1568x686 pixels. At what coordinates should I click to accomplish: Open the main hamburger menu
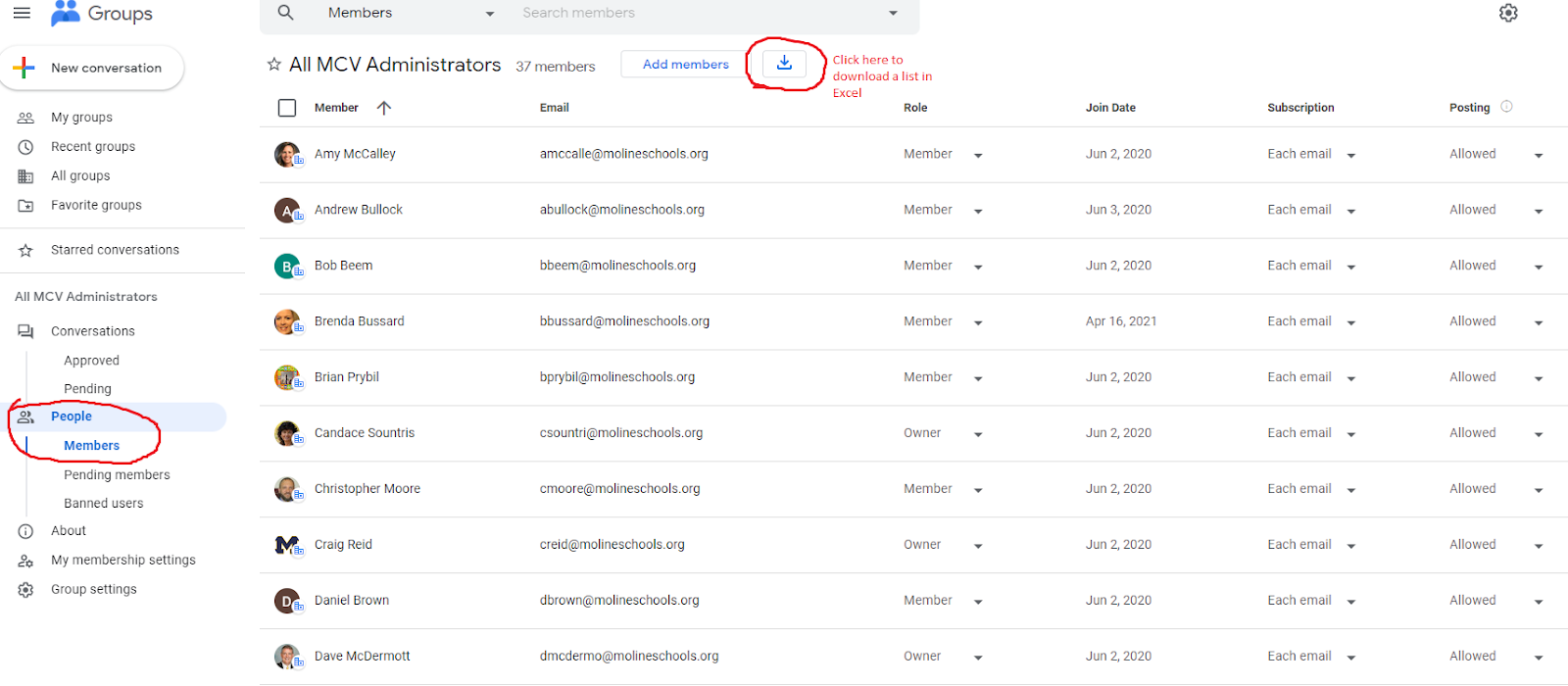(x=22, y=13)
